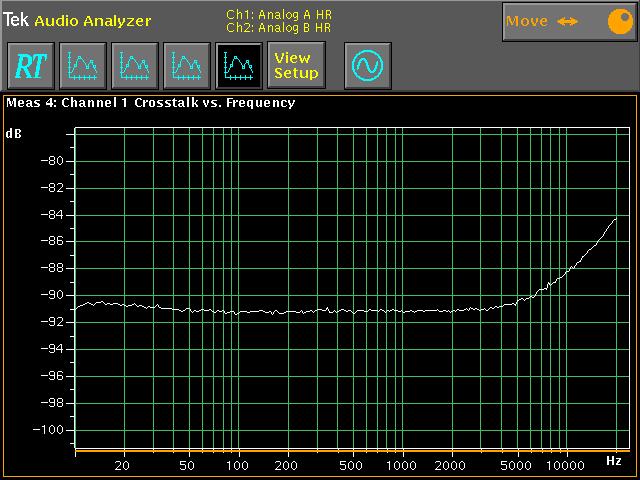This screenshot has height=480, width=640.
Task: Click the Tek Audio Analyzer title
Action: 77,20
